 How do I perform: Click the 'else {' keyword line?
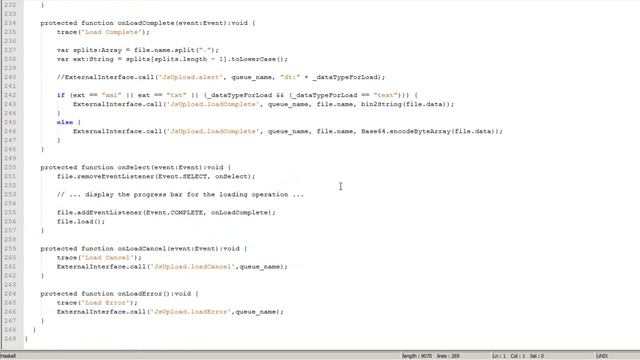69,122
